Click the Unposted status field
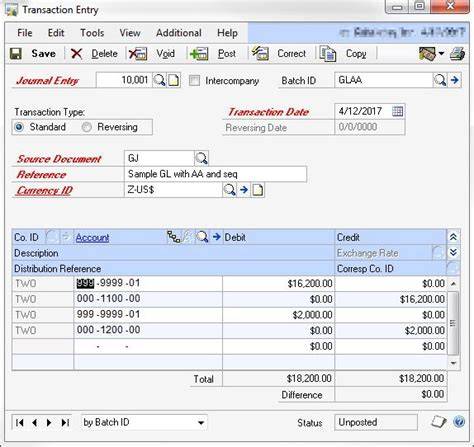Screen dimensions: 474x447 click(x=376, y=422)
